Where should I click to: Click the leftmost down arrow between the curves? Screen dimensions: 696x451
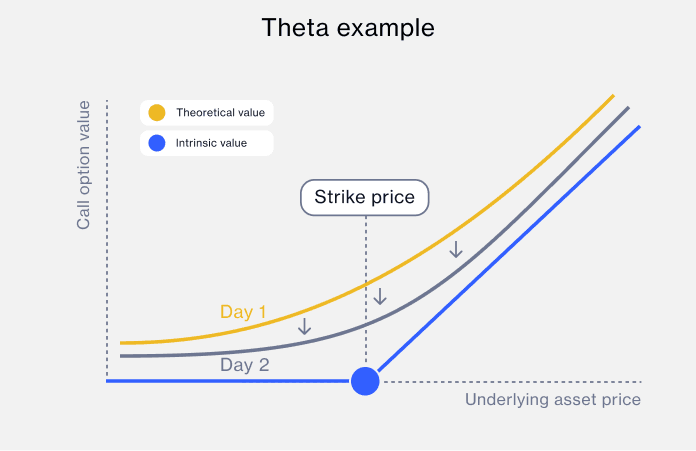pos(304,326)
